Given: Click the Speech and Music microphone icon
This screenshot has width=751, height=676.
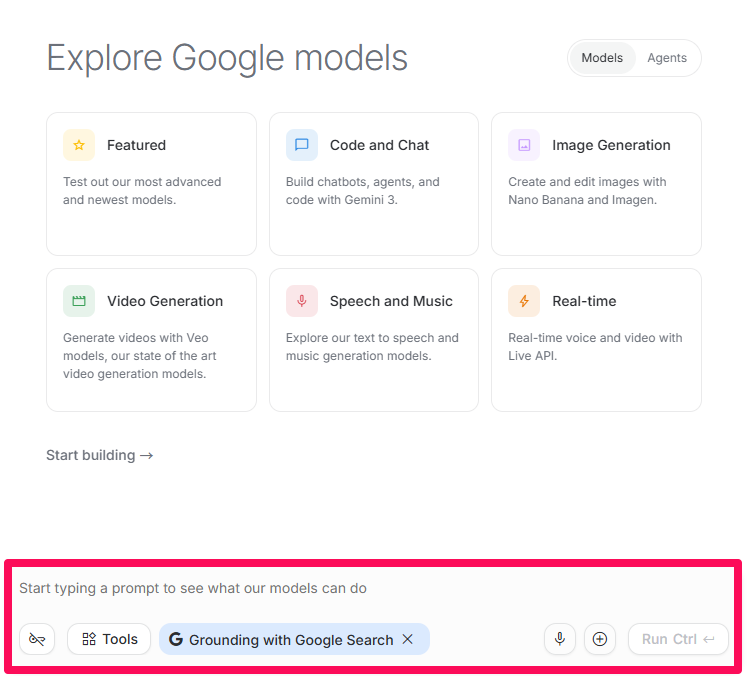Looking at the screenshot, I should (302, 301).
